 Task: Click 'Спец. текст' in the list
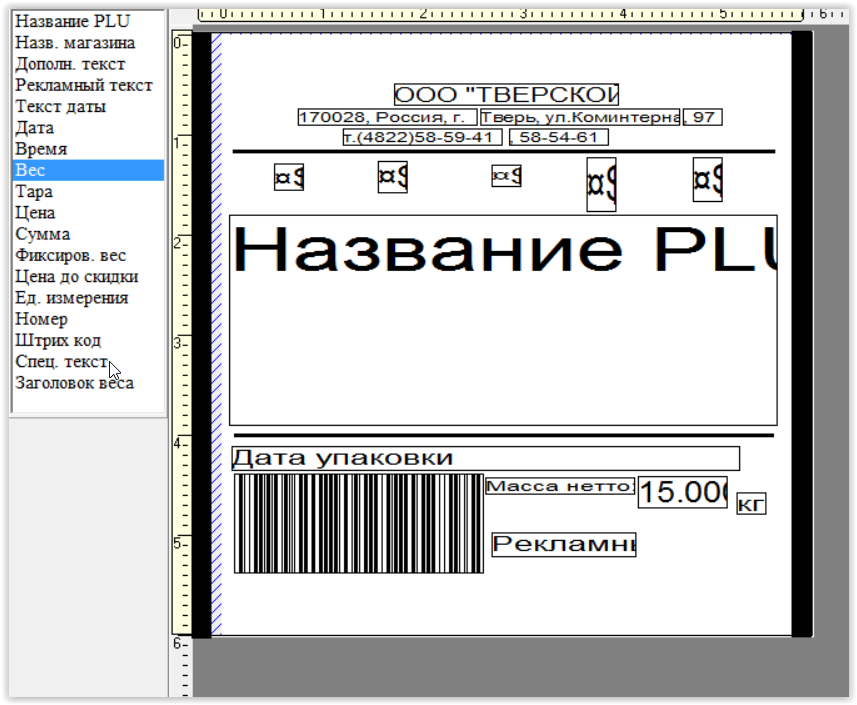pyautogui.click(x=61, y=362)
